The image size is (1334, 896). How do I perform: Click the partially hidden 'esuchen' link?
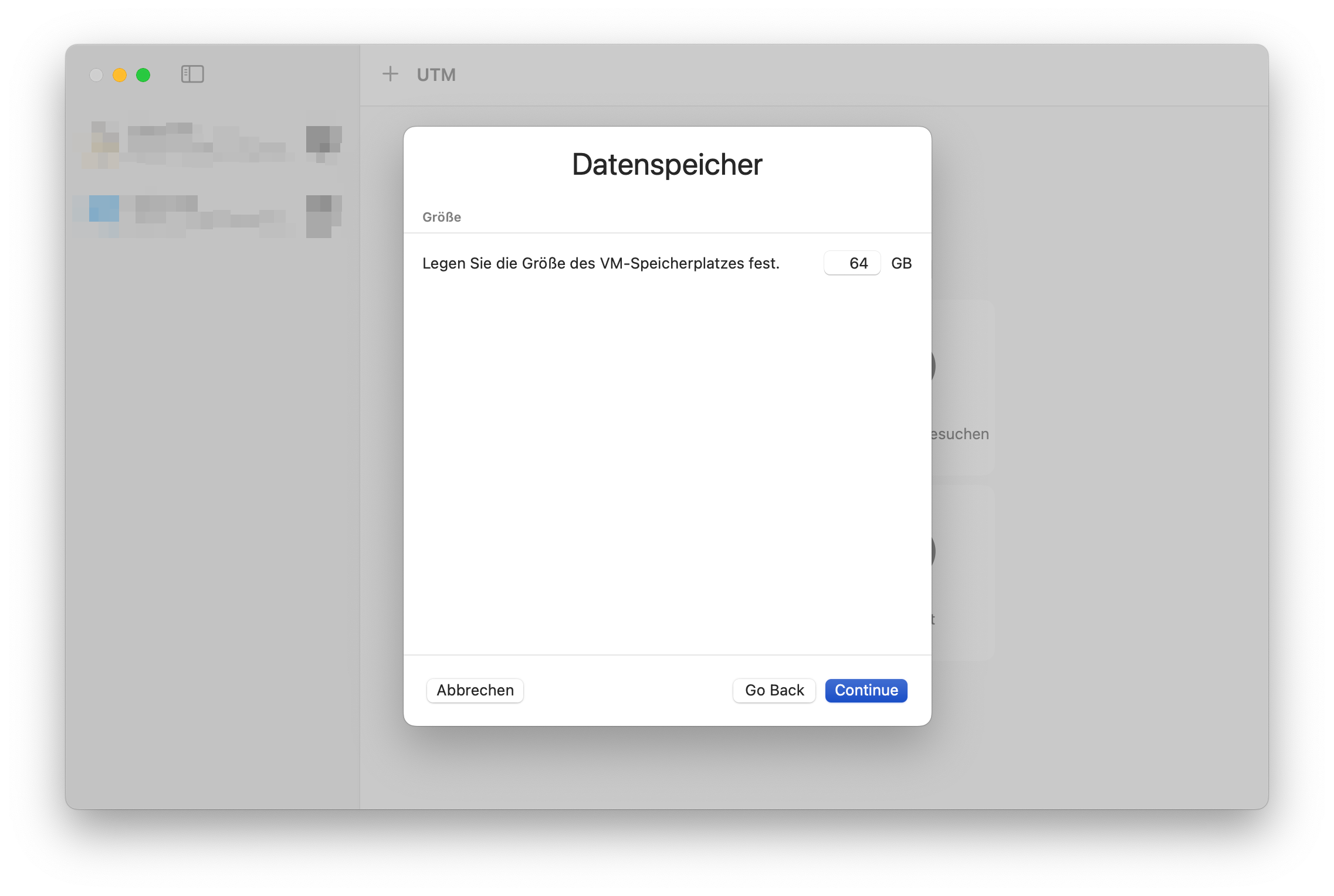(960, 435)
